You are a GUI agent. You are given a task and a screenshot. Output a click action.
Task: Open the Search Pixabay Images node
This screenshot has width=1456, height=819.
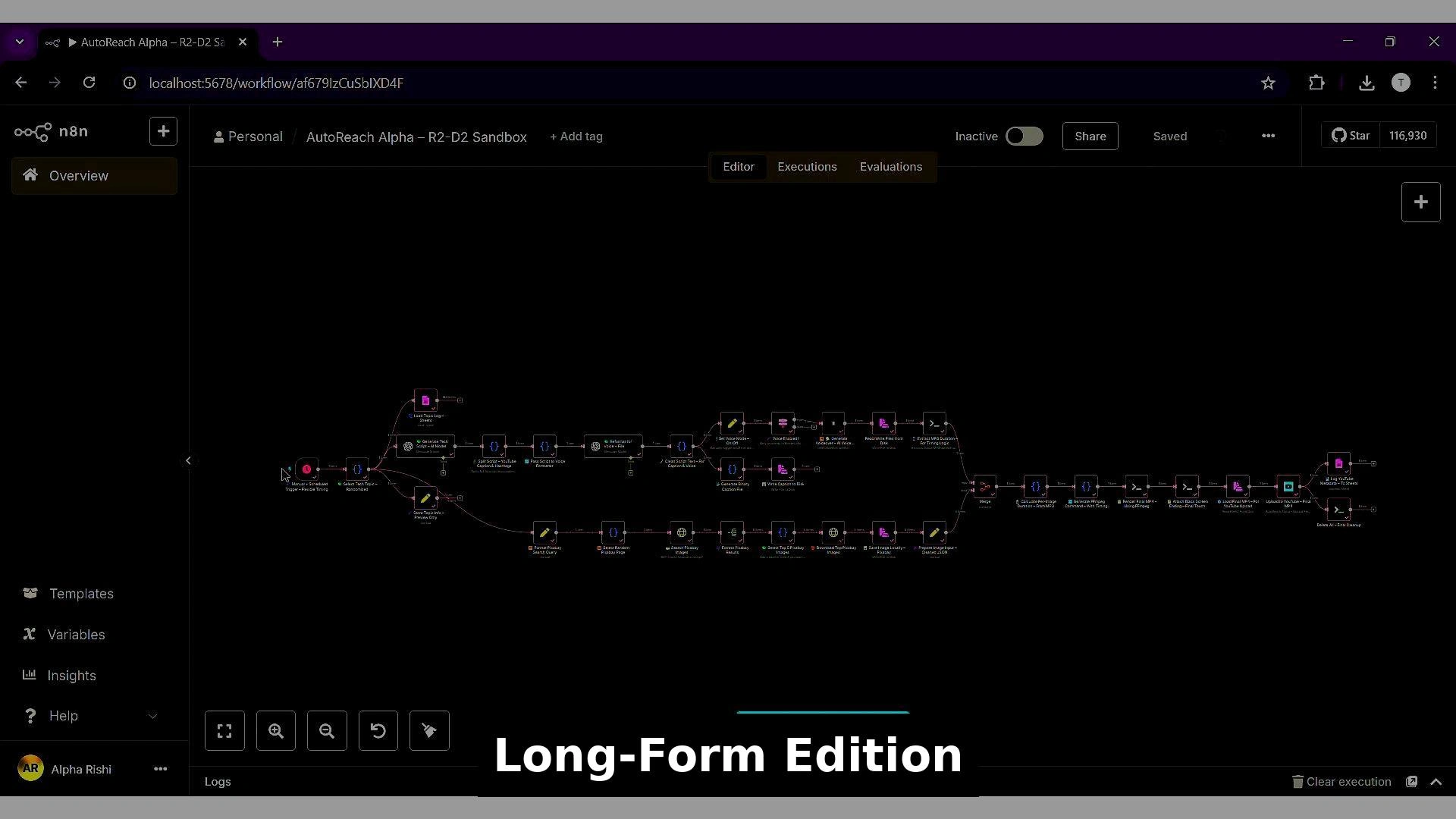(x=681, y=532)
